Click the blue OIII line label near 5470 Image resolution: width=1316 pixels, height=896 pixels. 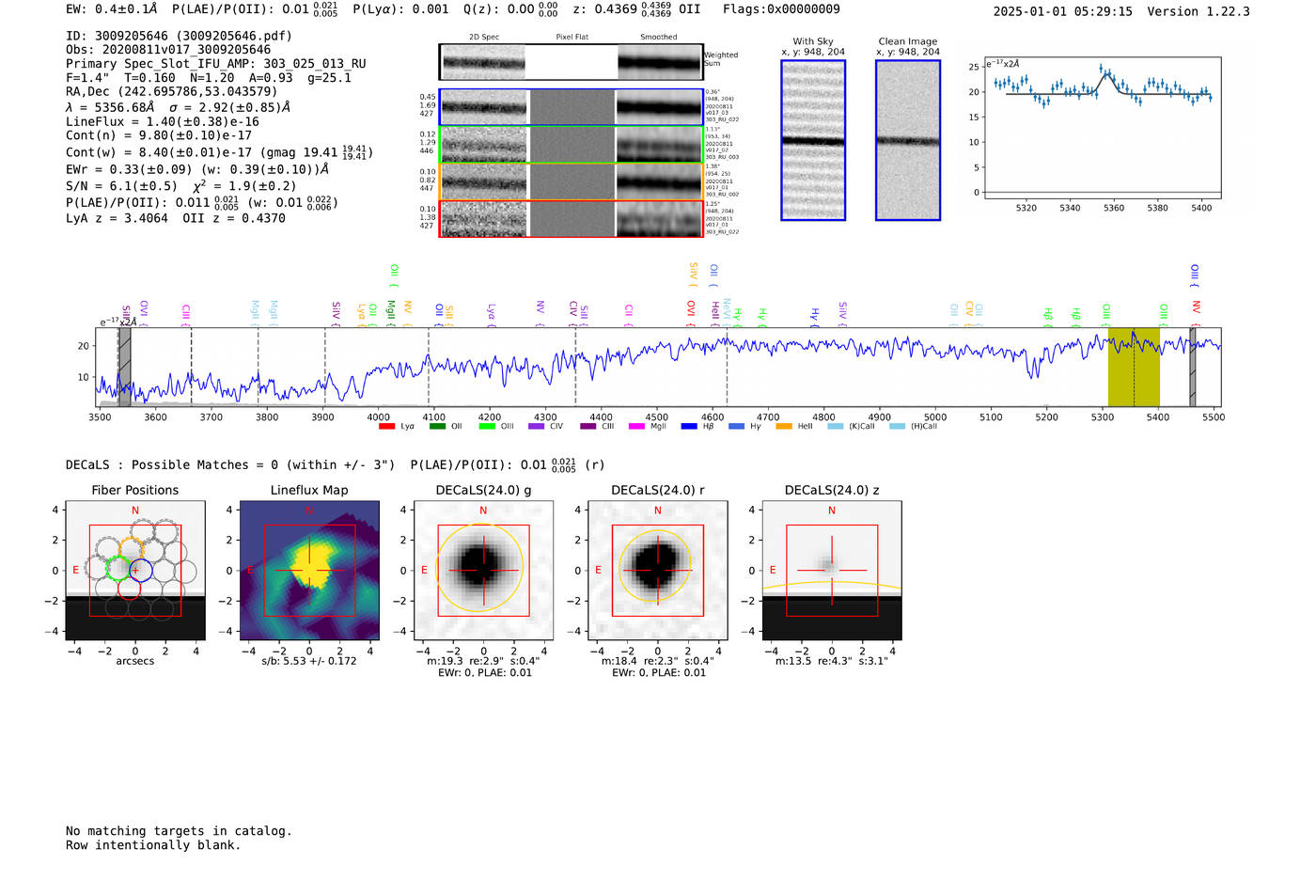pyautogui.click(x=1195, y=274)
